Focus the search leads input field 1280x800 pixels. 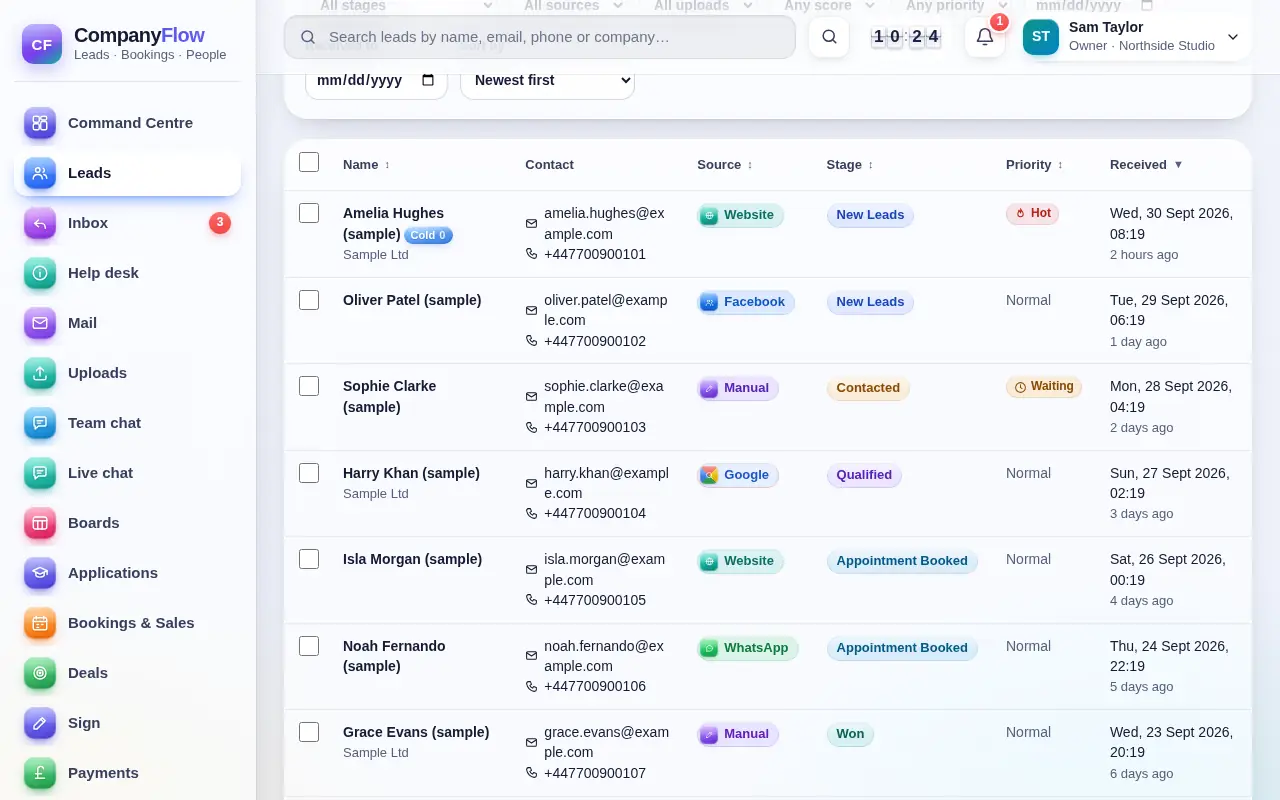(x=540, y=37)
